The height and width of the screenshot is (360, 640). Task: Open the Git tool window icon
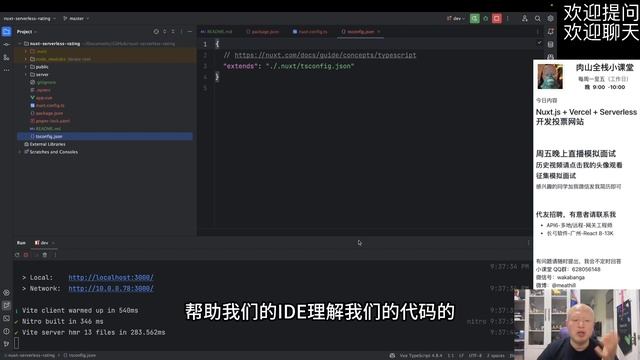(x=7, y=344)
